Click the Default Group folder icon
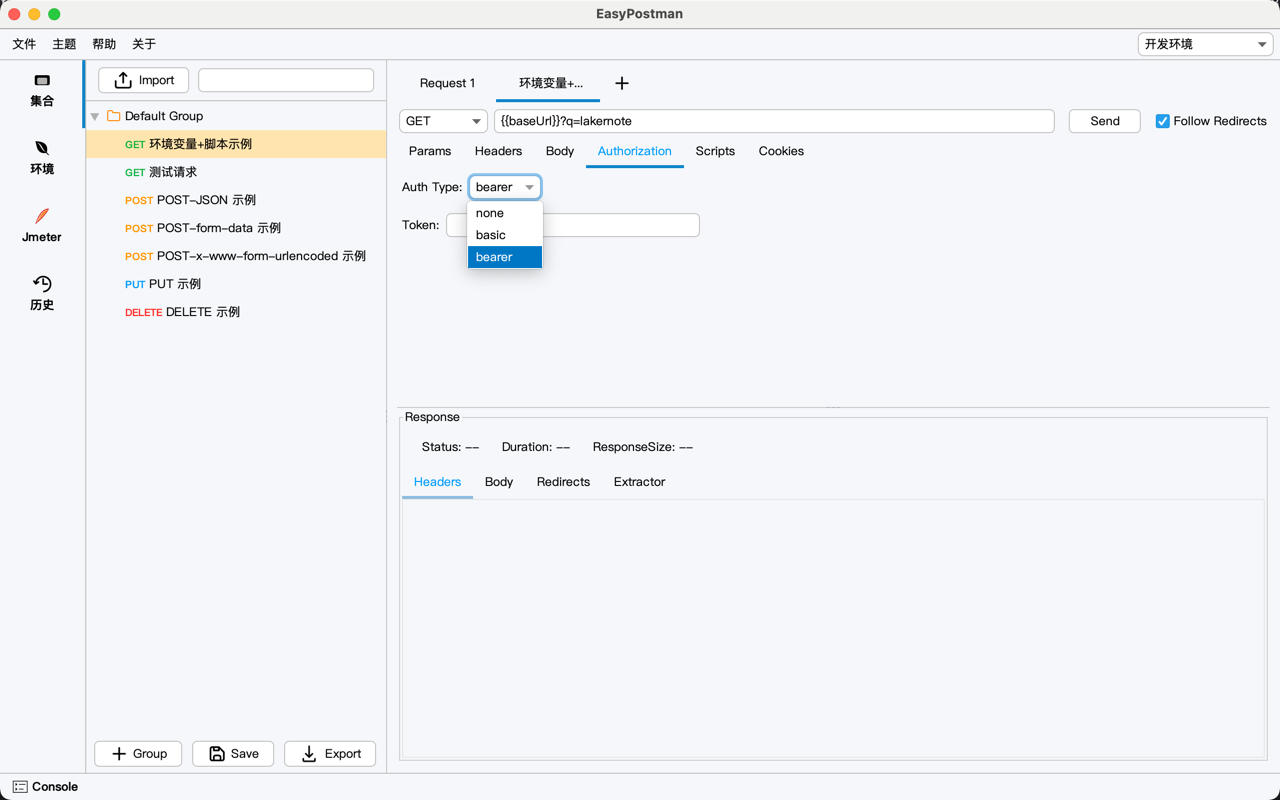This screenshot has height=800, width=1280. pyautogui.click(x=113, y=116)
